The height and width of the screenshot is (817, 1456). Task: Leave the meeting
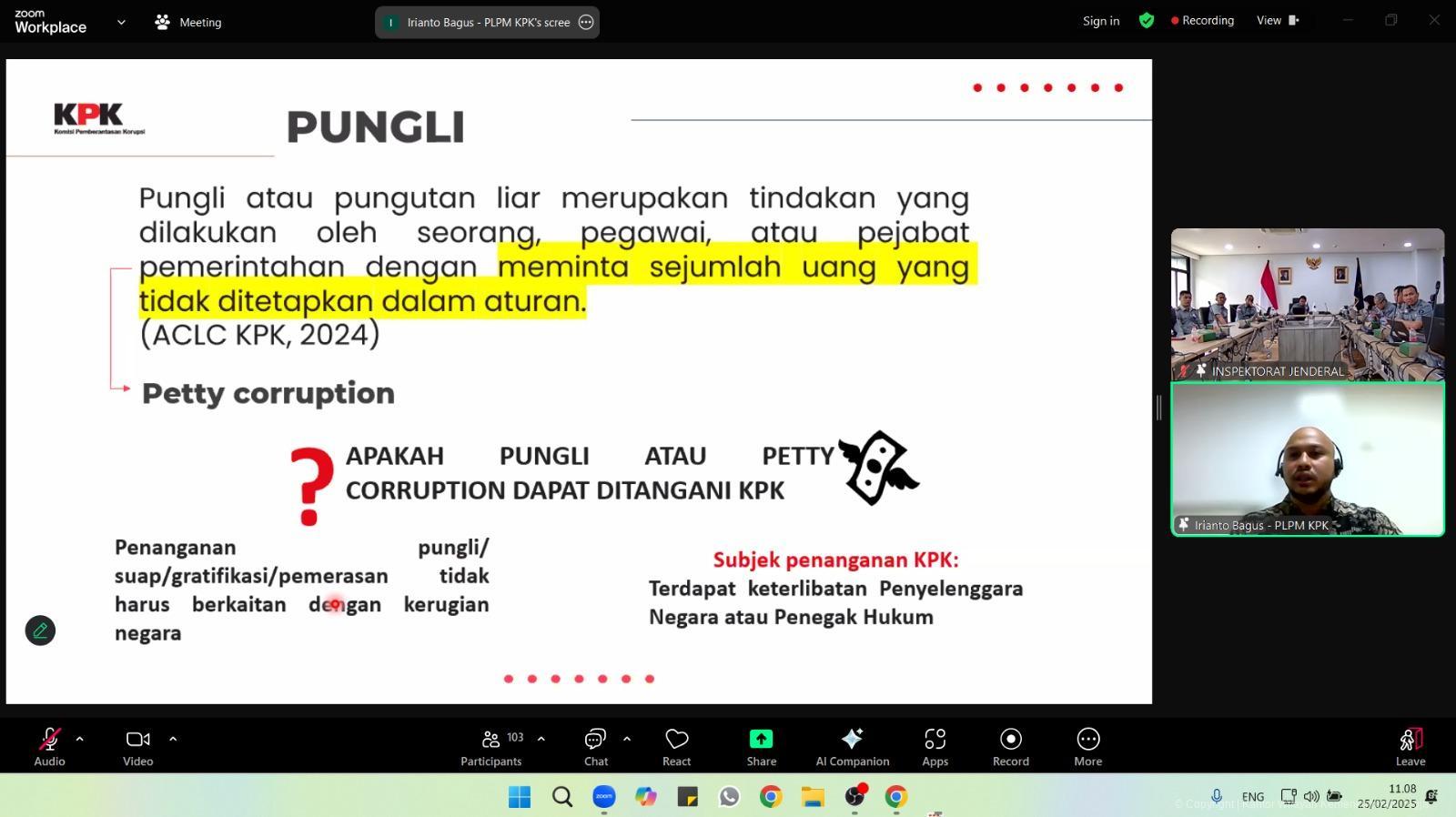(x=1410, y=746)
